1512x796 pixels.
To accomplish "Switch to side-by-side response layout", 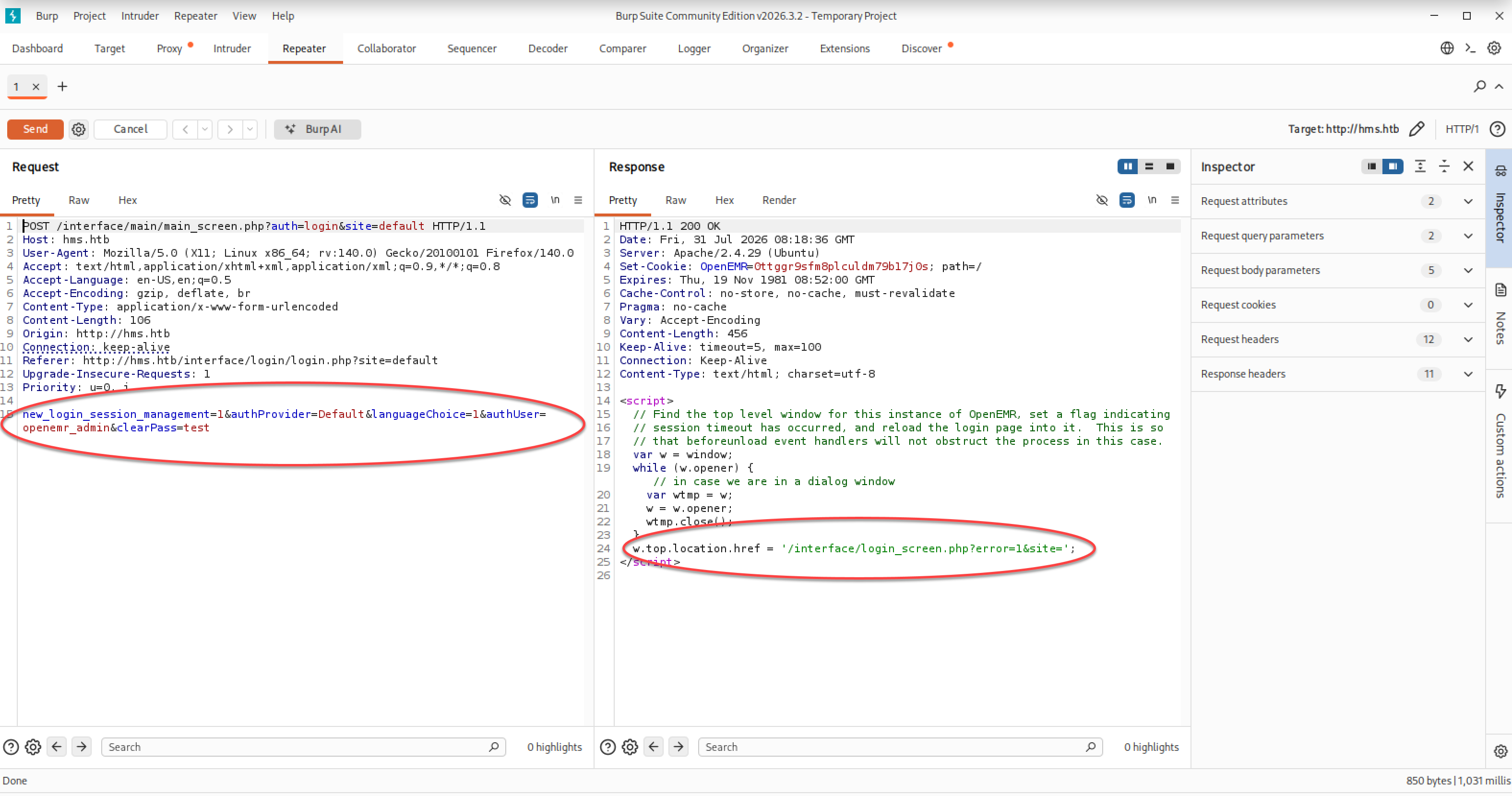I will click(x=1128, y=166).
